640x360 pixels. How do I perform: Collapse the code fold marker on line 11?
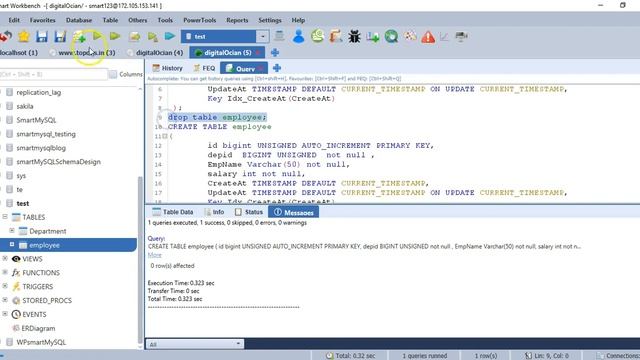[x=165, y=136]
